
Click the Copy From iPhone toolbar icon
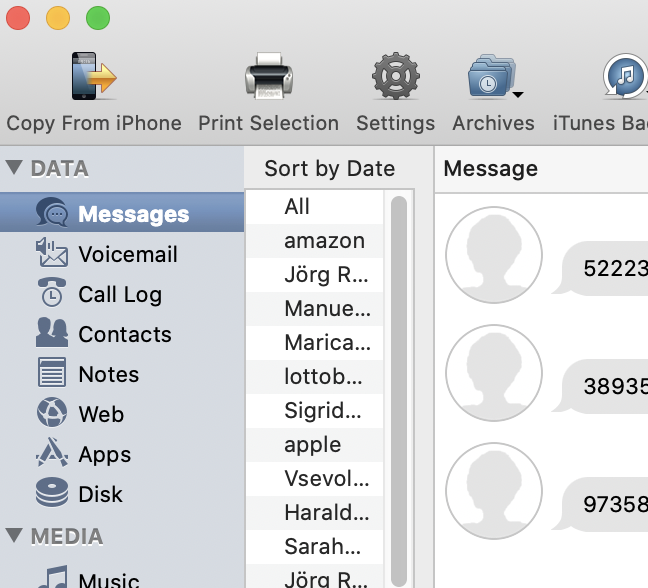tap(94, 76)
